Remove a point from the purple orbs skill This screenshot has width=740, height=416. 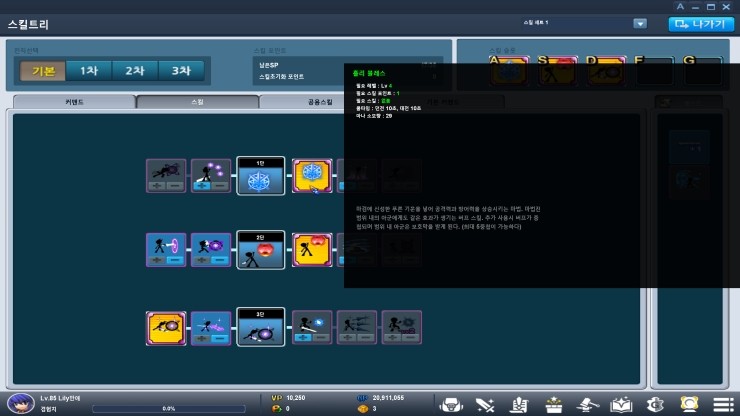pyautogui.click(x=220, y=186)
